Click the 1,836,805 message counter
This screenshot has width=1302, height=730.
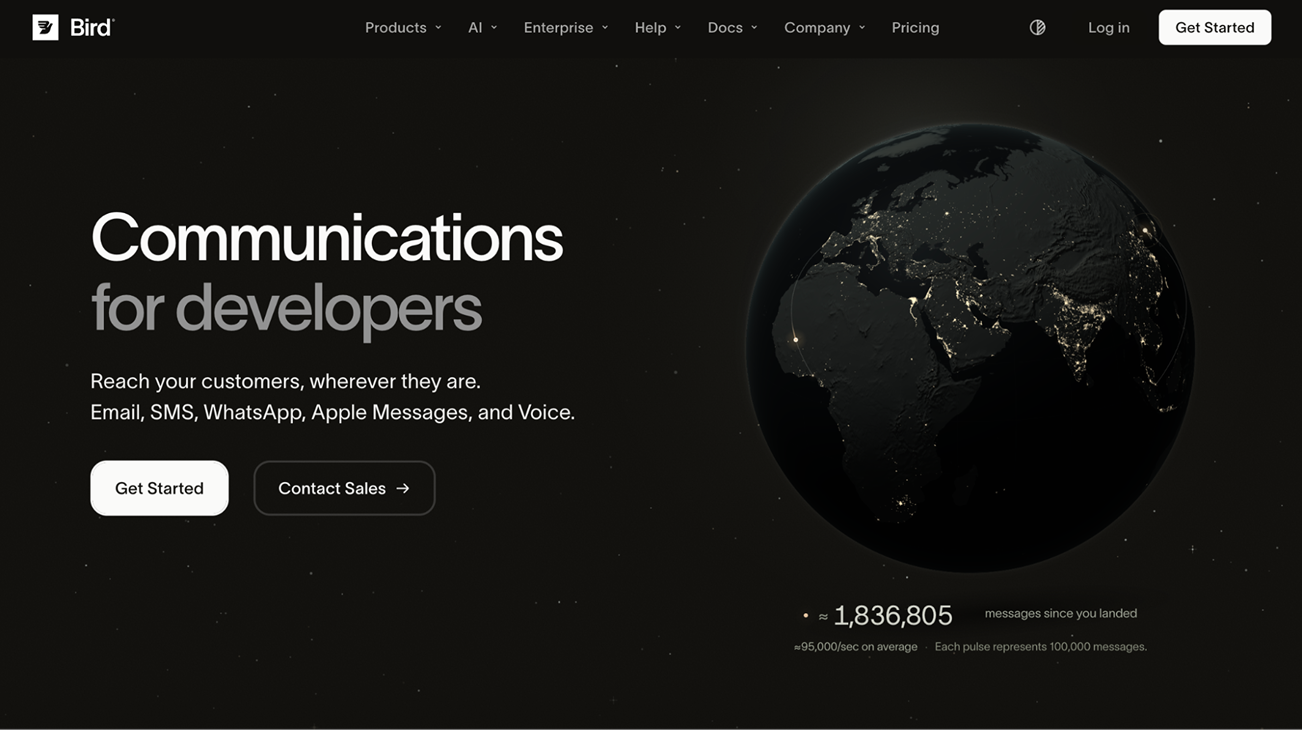(892, 615)
